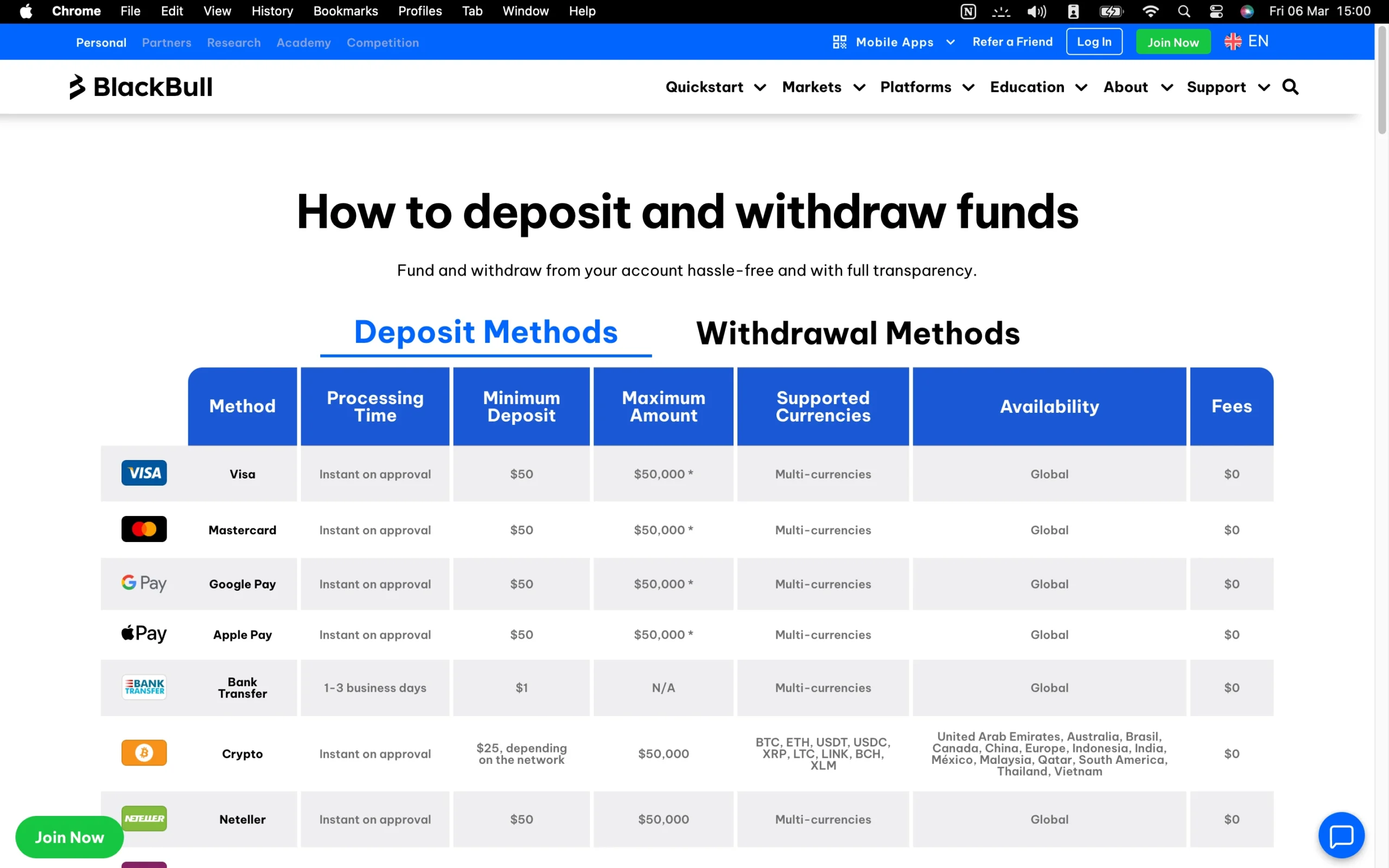Click the Bank Transfer icon
Image resolution: width=1389 pixels, height=868 pixels.
(143, 687)
